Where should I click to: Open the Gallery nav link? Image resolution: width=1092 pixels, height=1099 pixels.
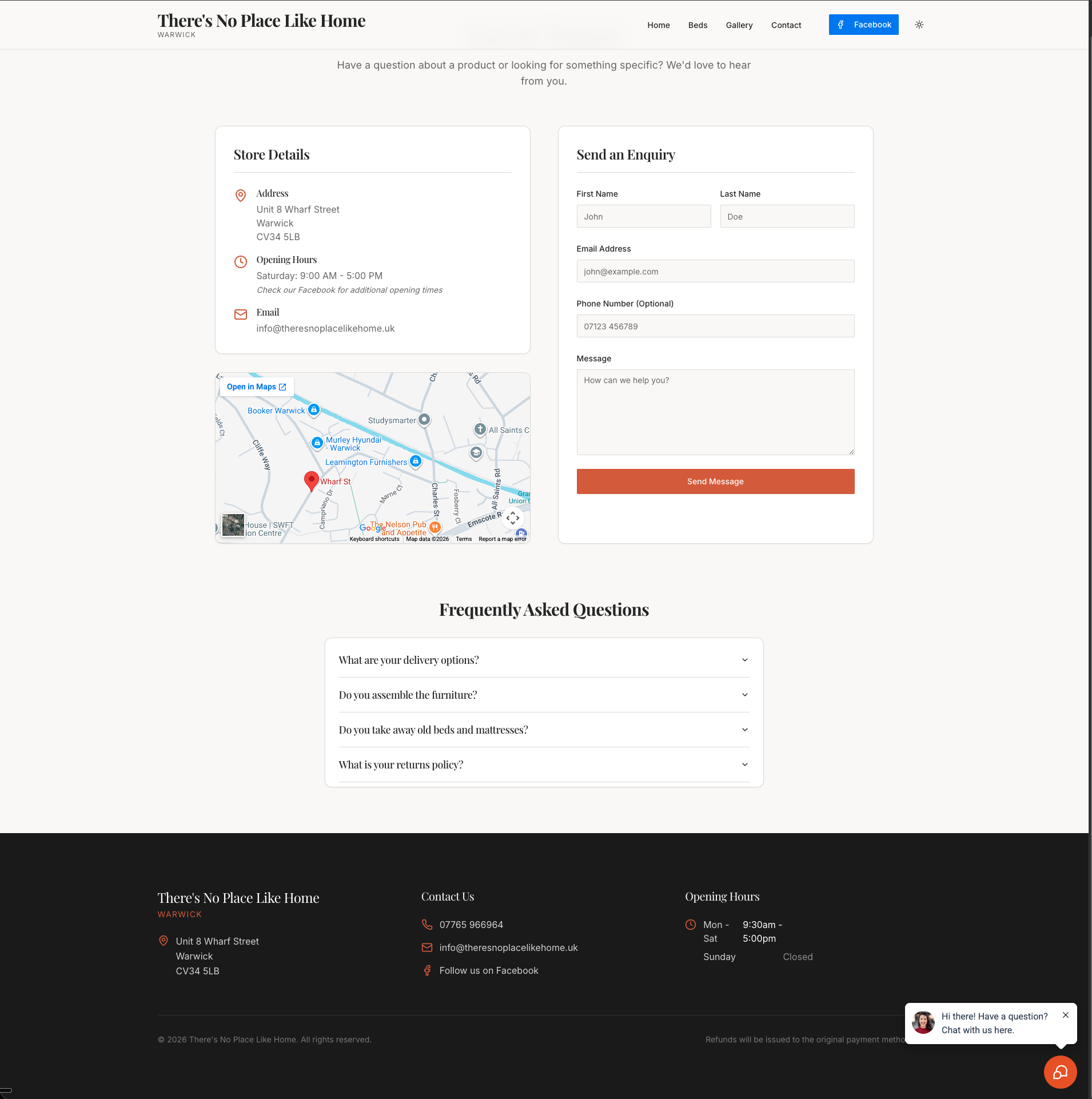[x=739, y=25]
